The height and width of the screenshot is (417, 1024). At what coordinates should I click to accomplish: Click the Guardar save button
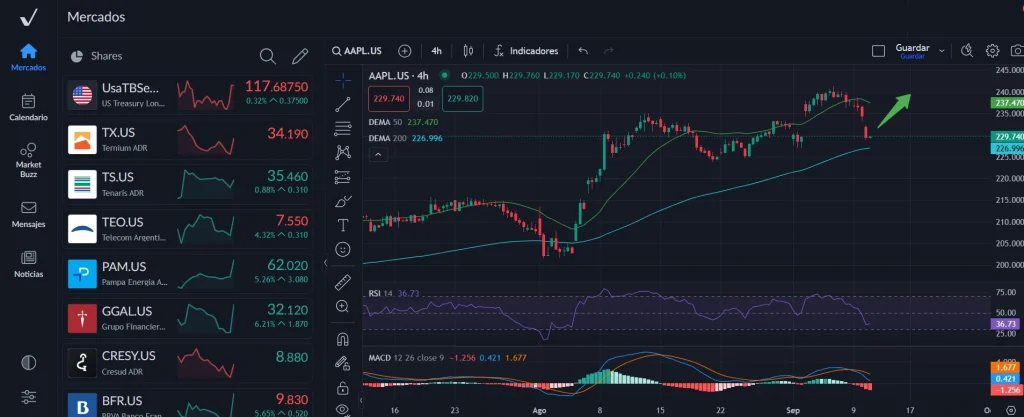(912, 51)
